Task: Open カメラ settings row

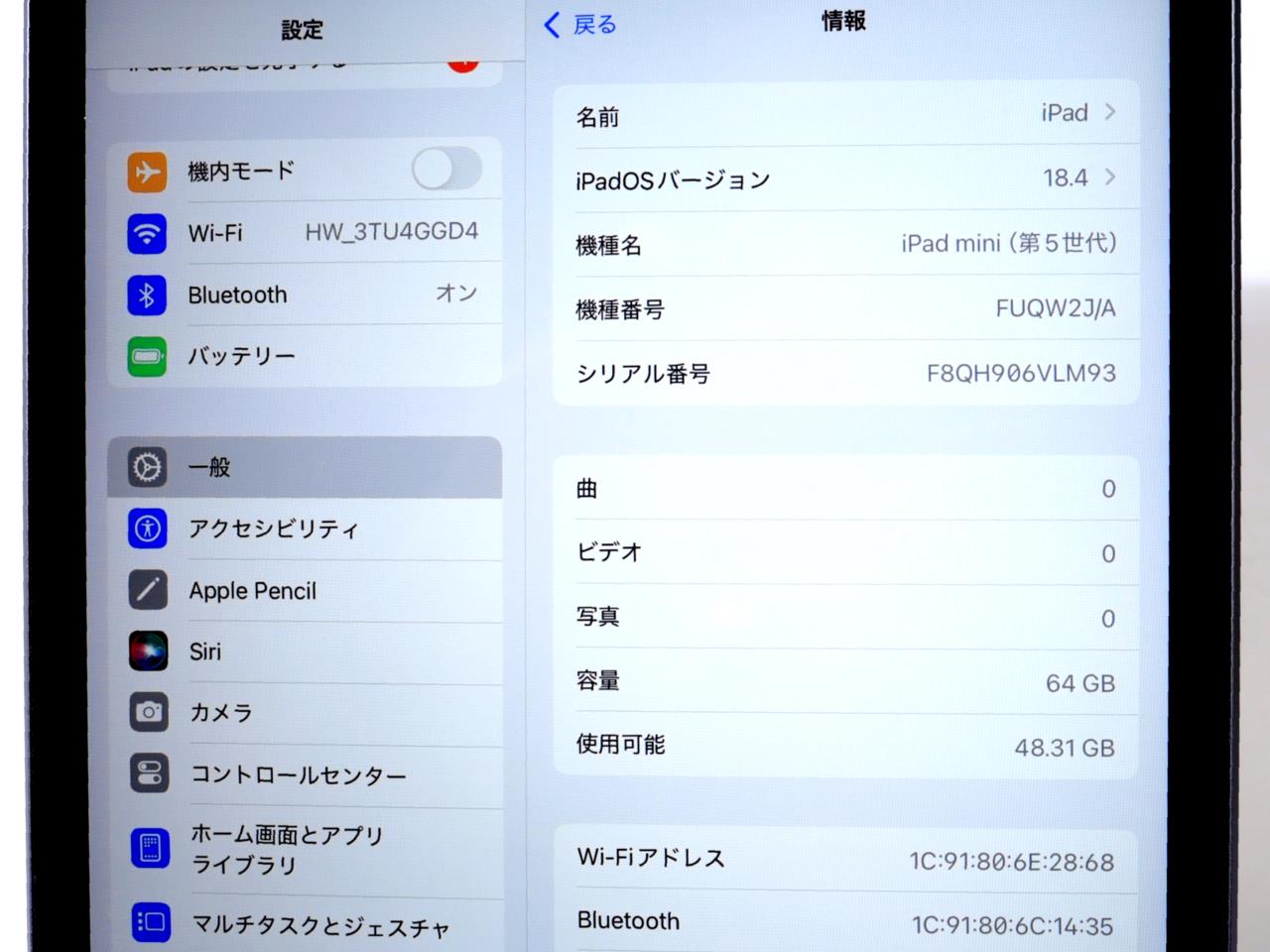Action: 306,712
